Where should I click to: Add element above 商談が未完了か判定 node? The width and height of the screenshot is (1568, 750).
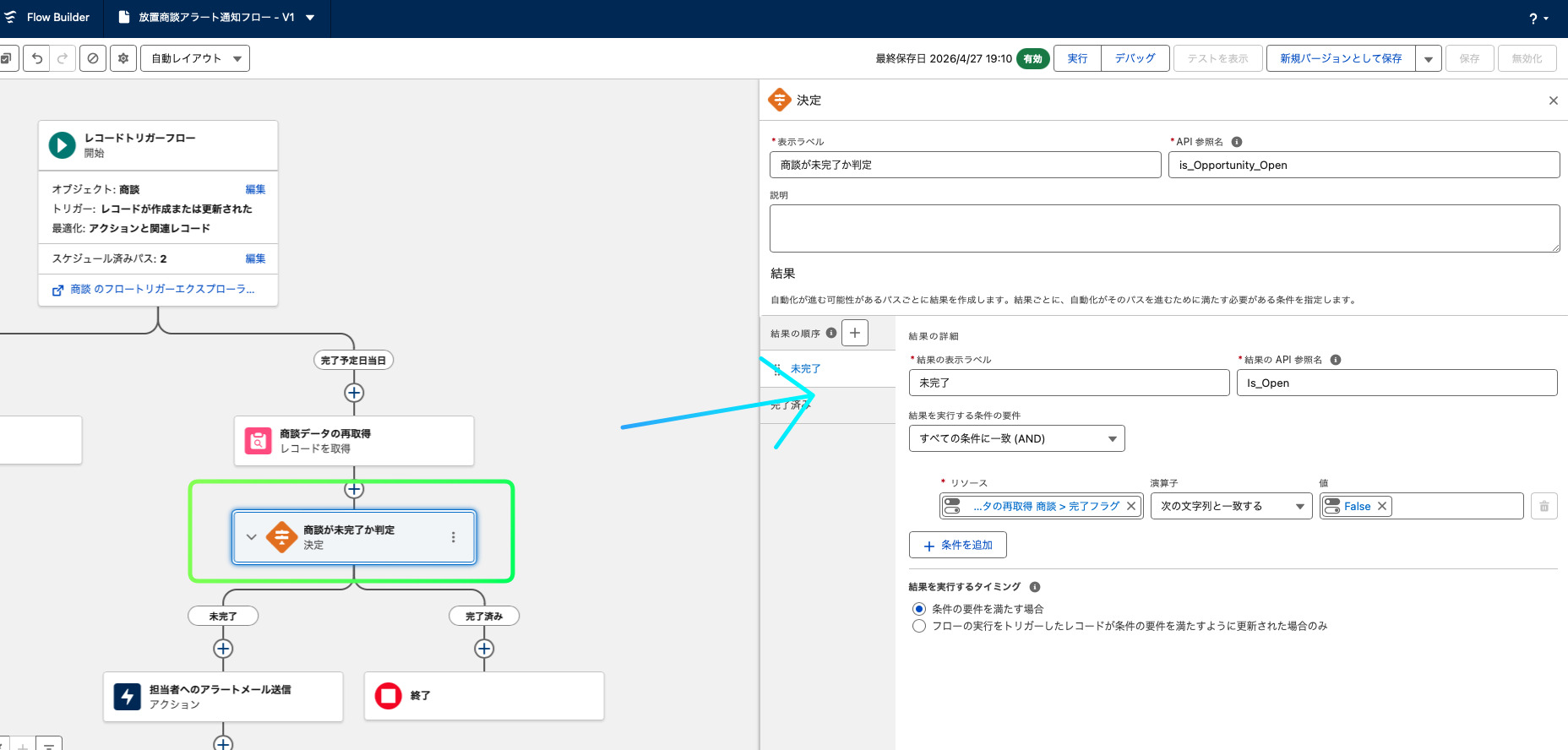click(x=354, y=490)
